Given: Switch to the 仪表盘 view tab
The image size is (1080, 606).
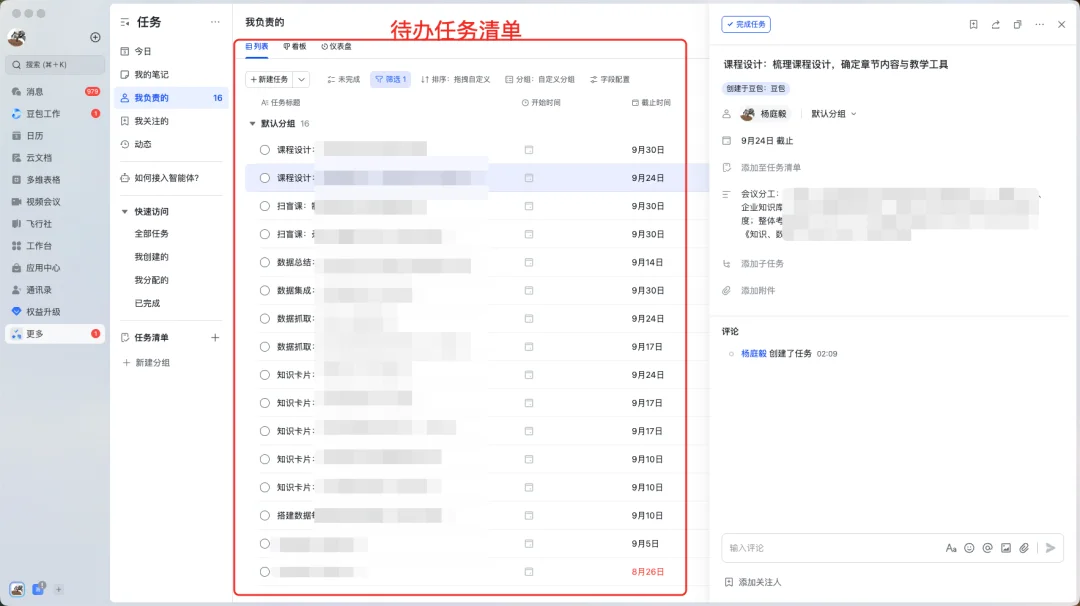Looking at the screenshot, I should coord(336,47).
